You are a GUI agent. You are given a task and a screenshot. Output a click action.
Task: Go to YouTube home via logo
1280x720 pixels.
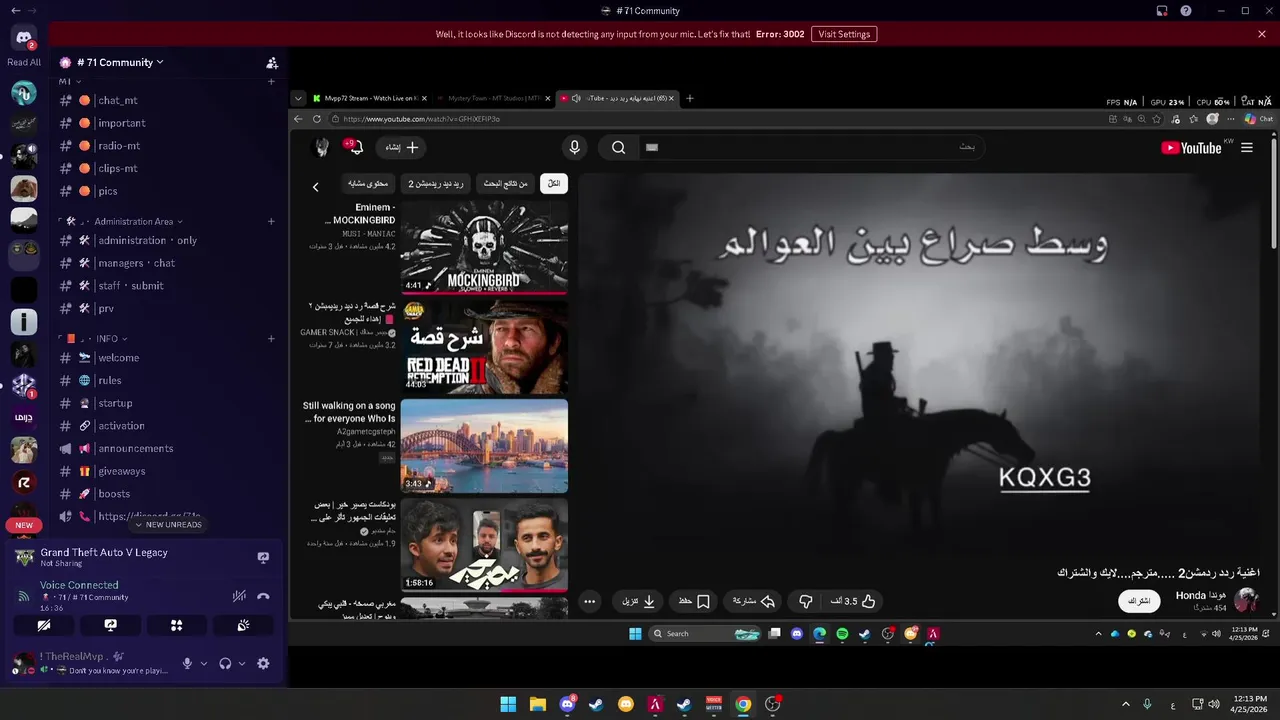(1191, 148)
